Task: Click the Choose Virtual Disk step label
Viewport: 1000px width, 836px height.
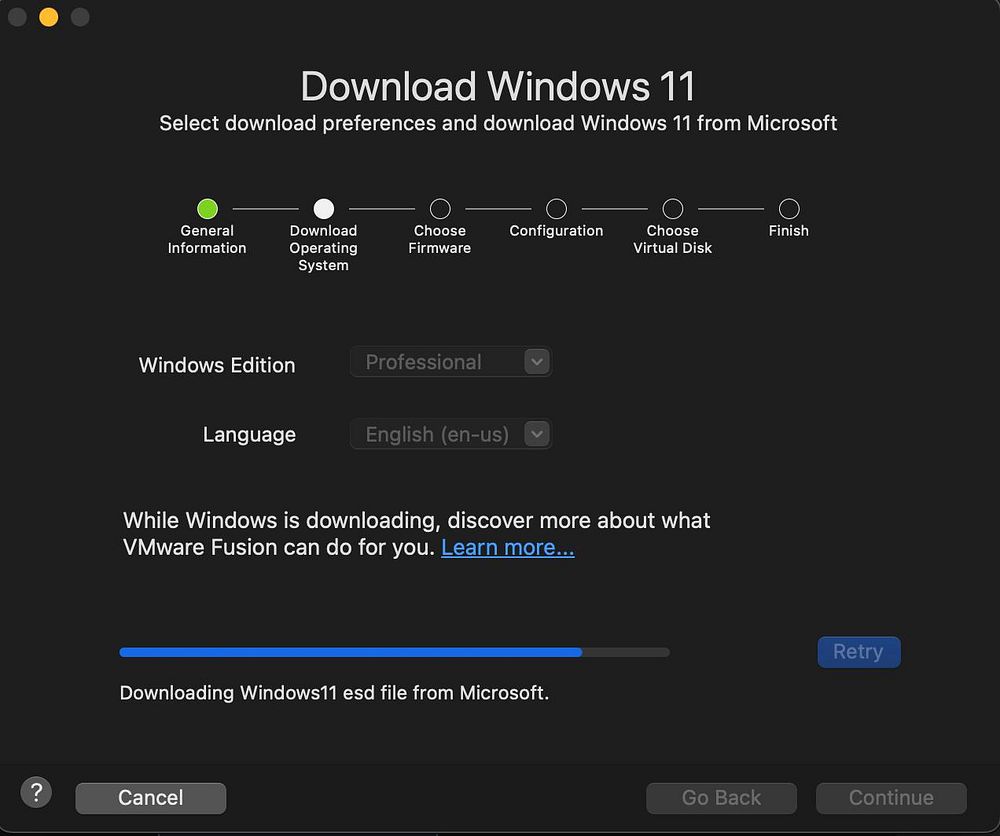Action: [672, 239]
